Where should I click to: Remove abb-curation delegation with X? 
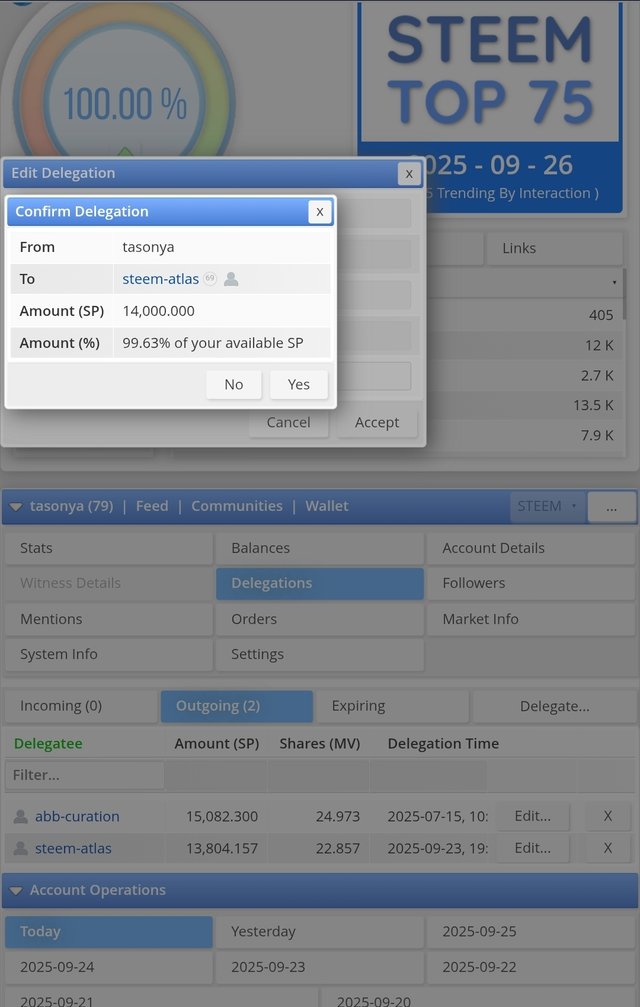click(607, 816)
